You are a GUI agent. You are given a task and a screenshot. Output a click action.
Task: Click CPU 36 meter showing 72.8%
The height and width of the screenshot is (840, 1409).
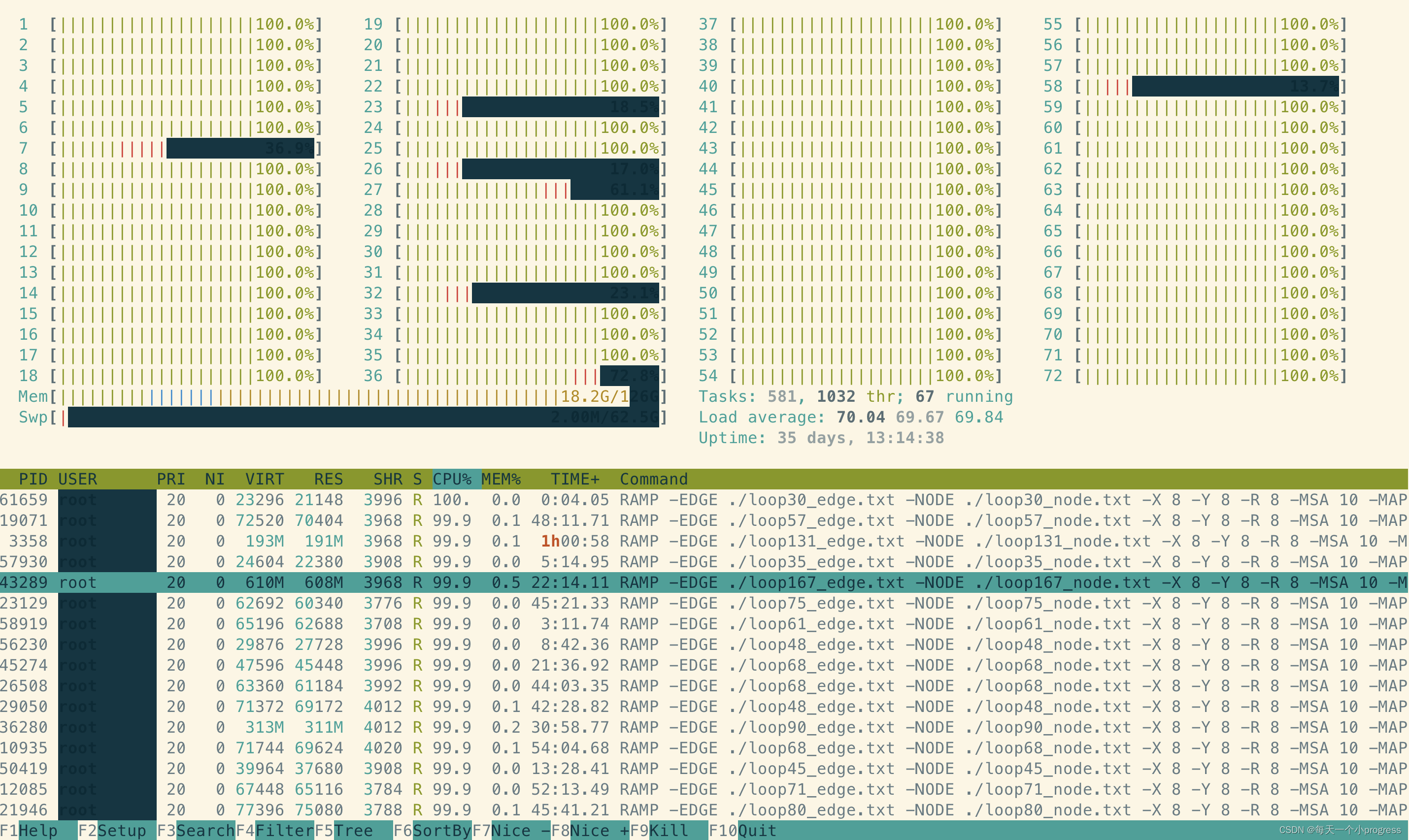pos(515,376)
